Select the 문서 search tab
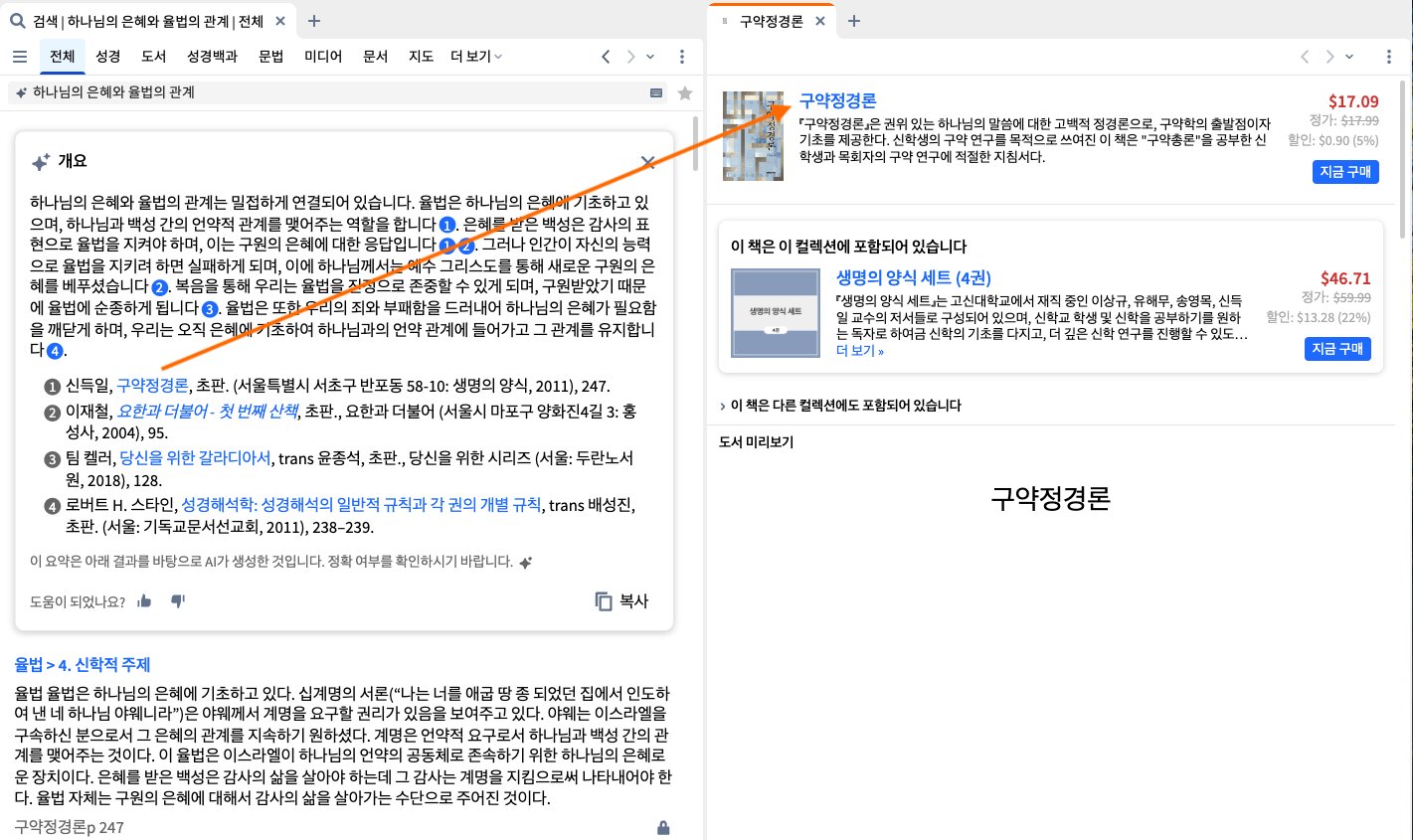Screen dimensions: 1413x840 (375, 57)
